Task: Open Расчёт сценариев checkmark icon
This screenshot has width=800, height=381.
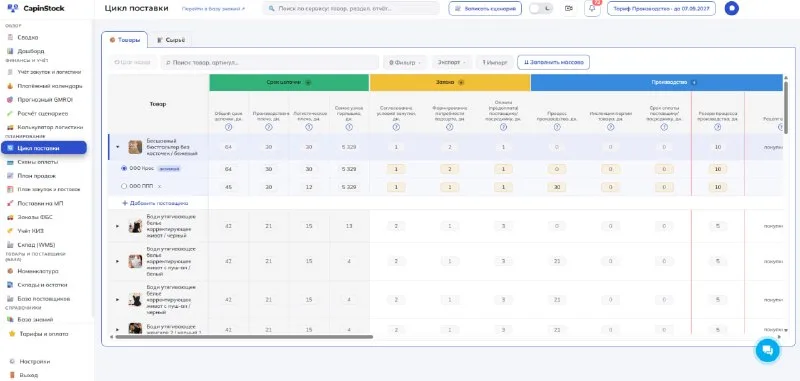Action: [10, 114]
